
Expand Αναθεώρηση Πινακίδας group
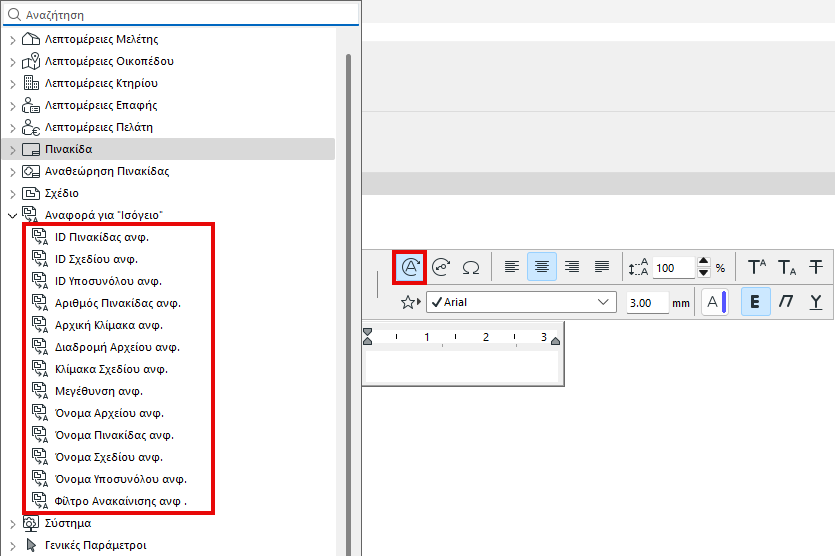click(13, 172)
